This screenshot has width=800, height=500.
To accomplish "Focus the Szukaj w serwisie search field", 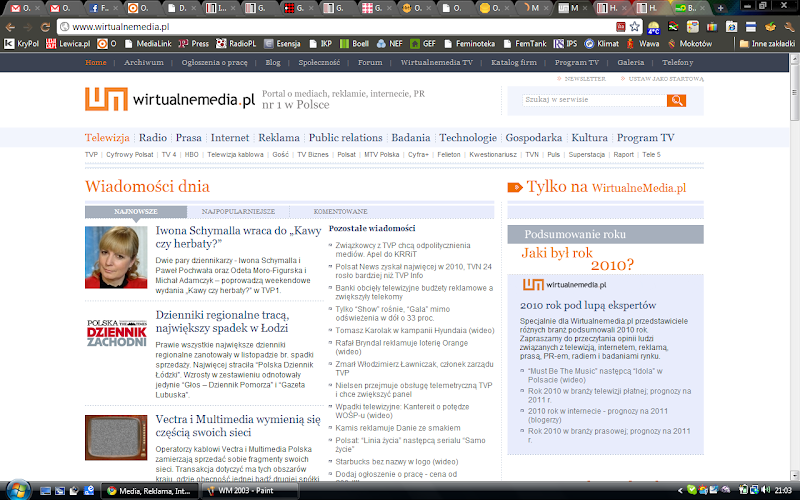I will 594,100.
